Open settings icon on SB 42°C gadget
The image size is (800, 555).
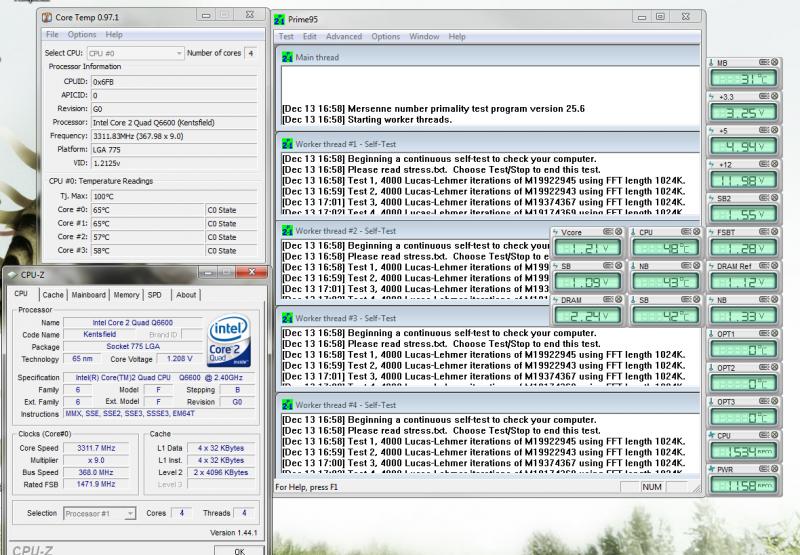tap(686, 299)
